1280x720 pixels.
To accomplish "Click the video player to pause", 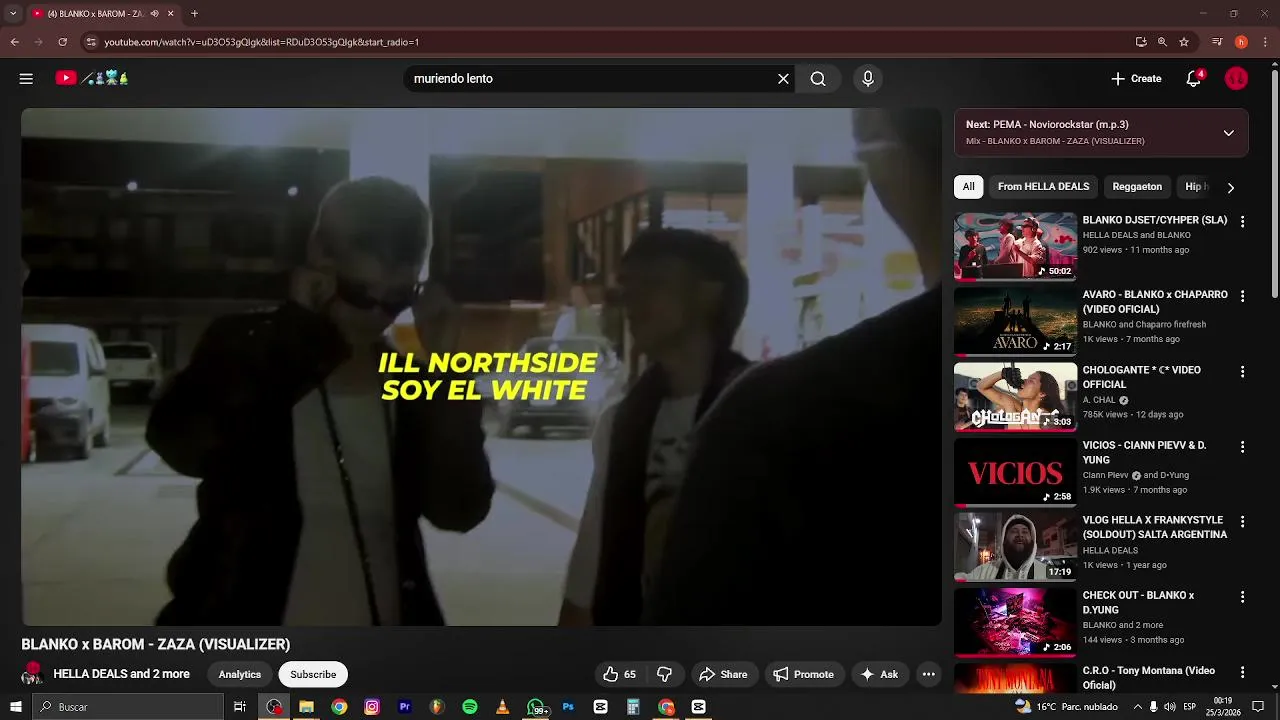I will (x=481, y=367).
